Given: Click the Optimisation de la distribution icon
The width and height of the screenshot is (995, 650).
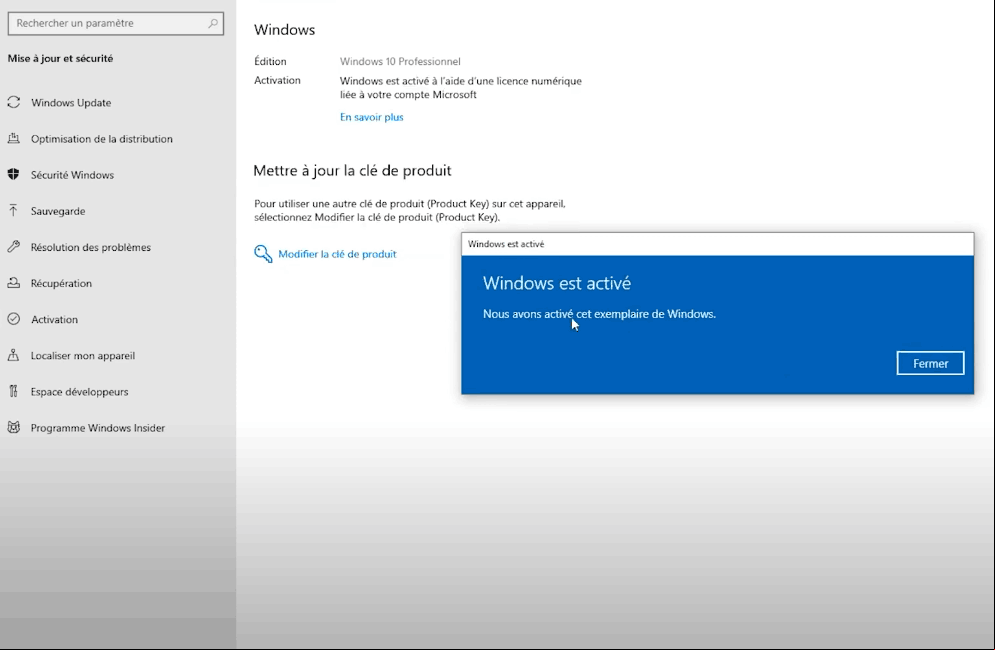Looking at the screenshot, I should [x=13, y=138].
